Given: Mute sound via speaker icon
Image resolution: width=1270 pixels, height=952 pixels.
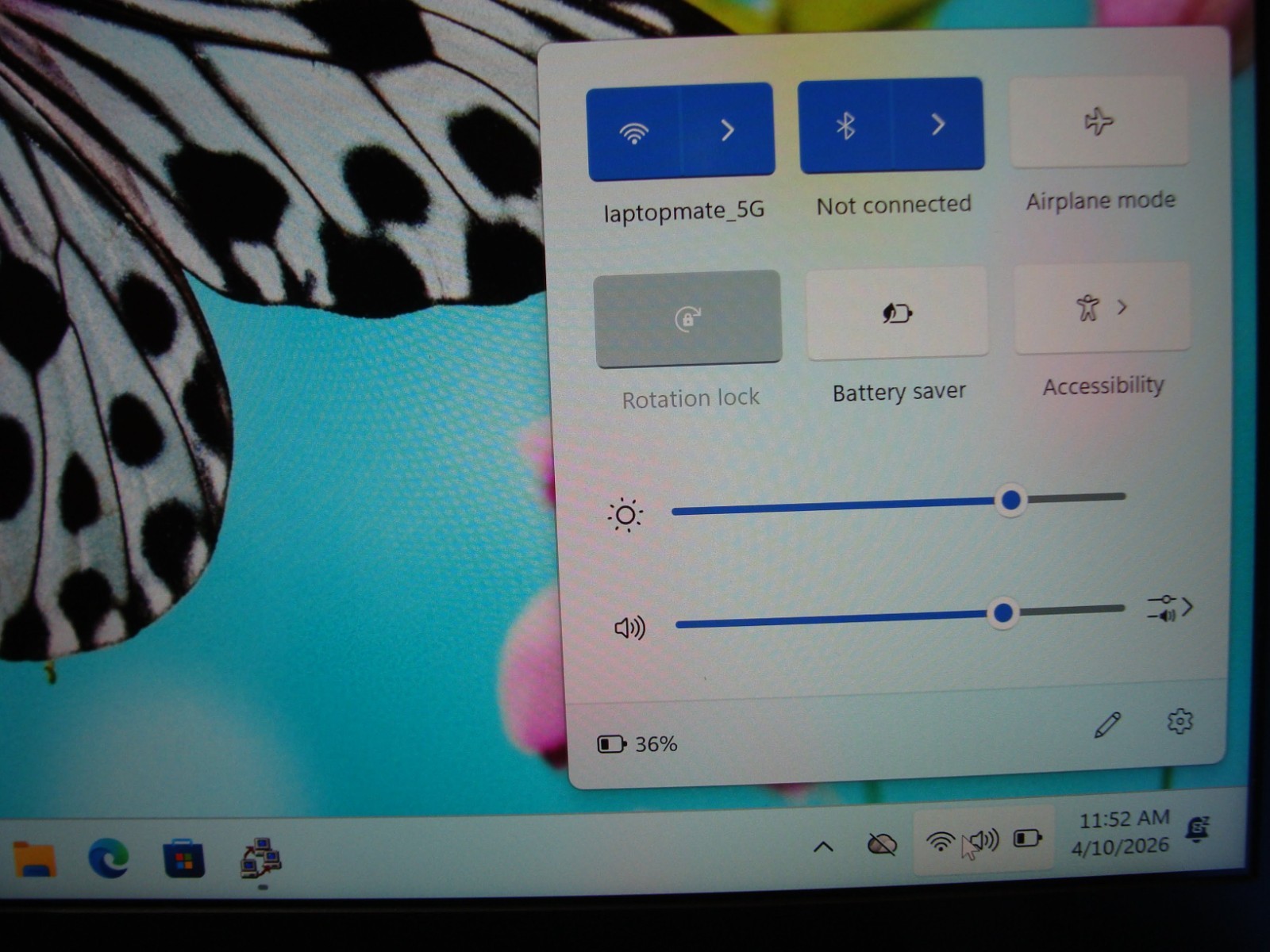Looking at the screenshot, I should (629, 628).
